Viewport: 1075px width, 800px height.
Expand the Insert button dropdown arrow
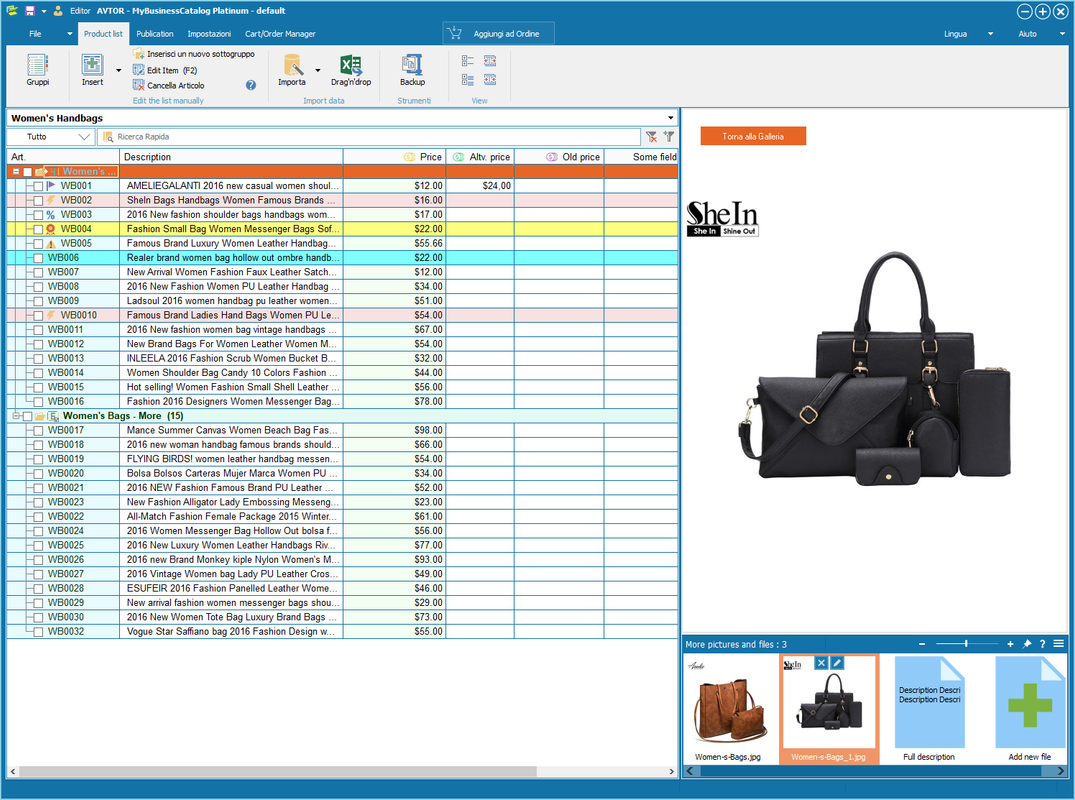coord(119,70)
